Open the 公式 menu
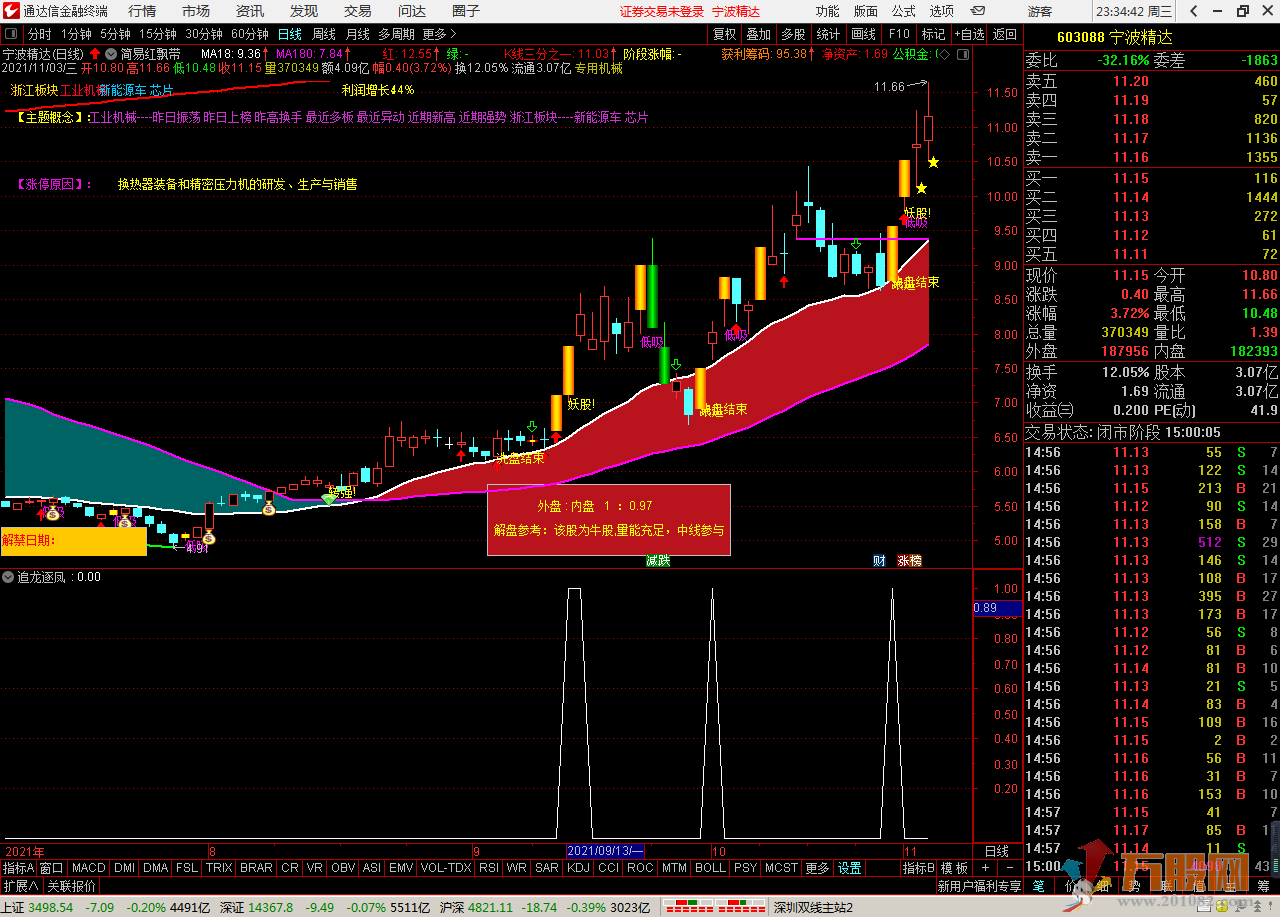This screenshot has width=1280, height=918. coord(903,11)
